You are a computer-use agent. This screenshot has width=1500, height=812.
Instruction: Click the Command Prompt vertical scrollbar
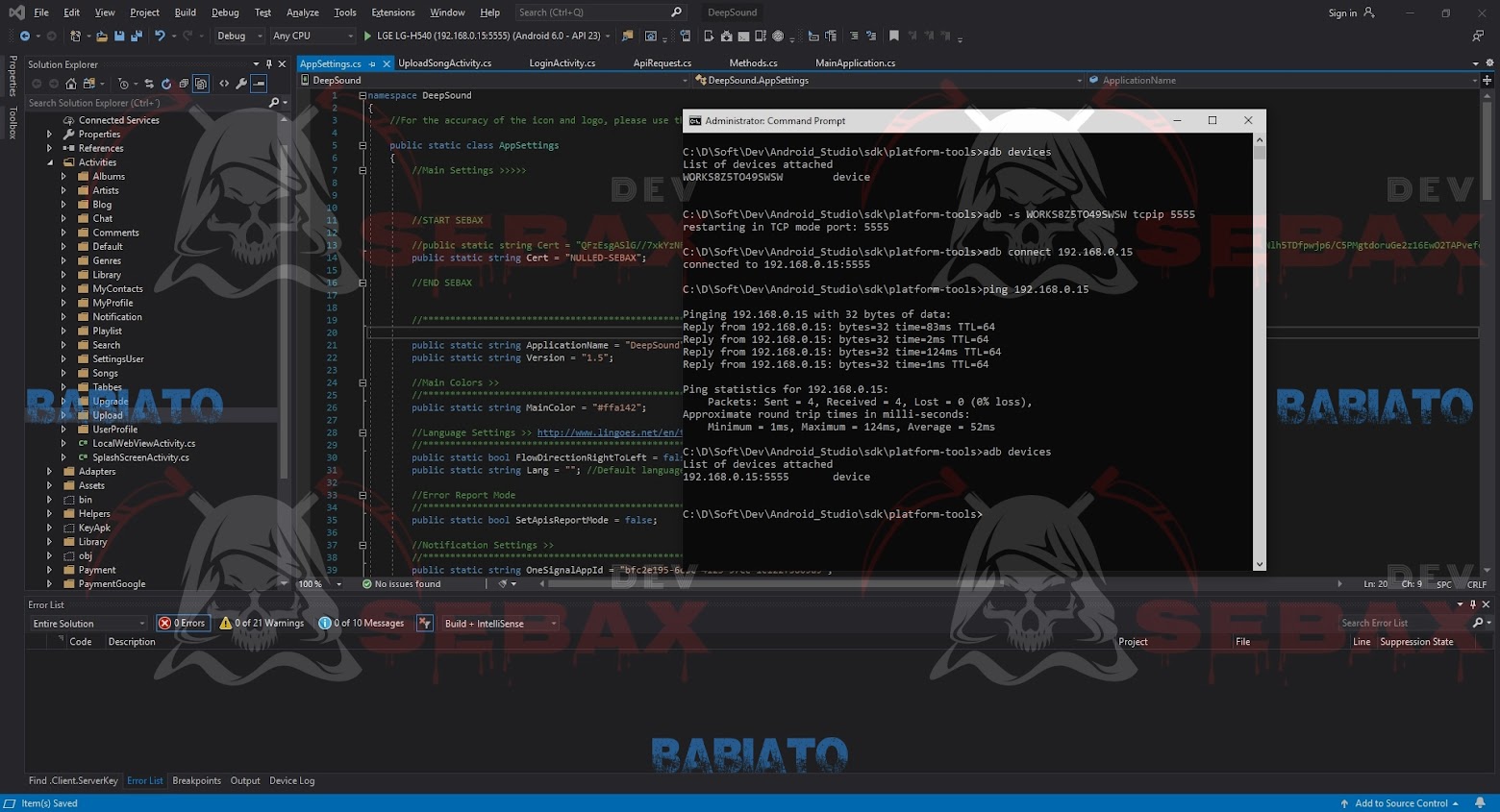tap(1260, 352)
